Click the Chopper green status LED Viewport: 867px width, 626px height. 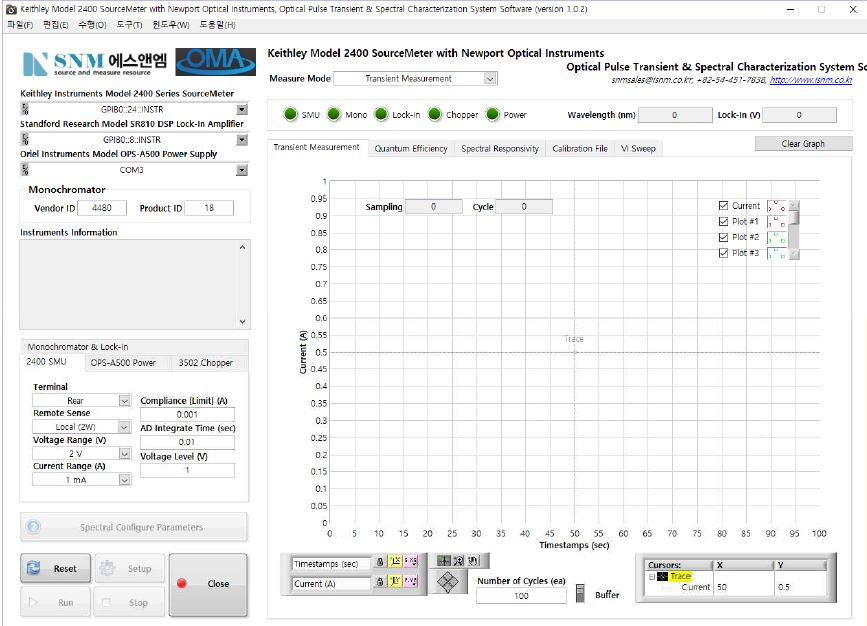(435, 114)
